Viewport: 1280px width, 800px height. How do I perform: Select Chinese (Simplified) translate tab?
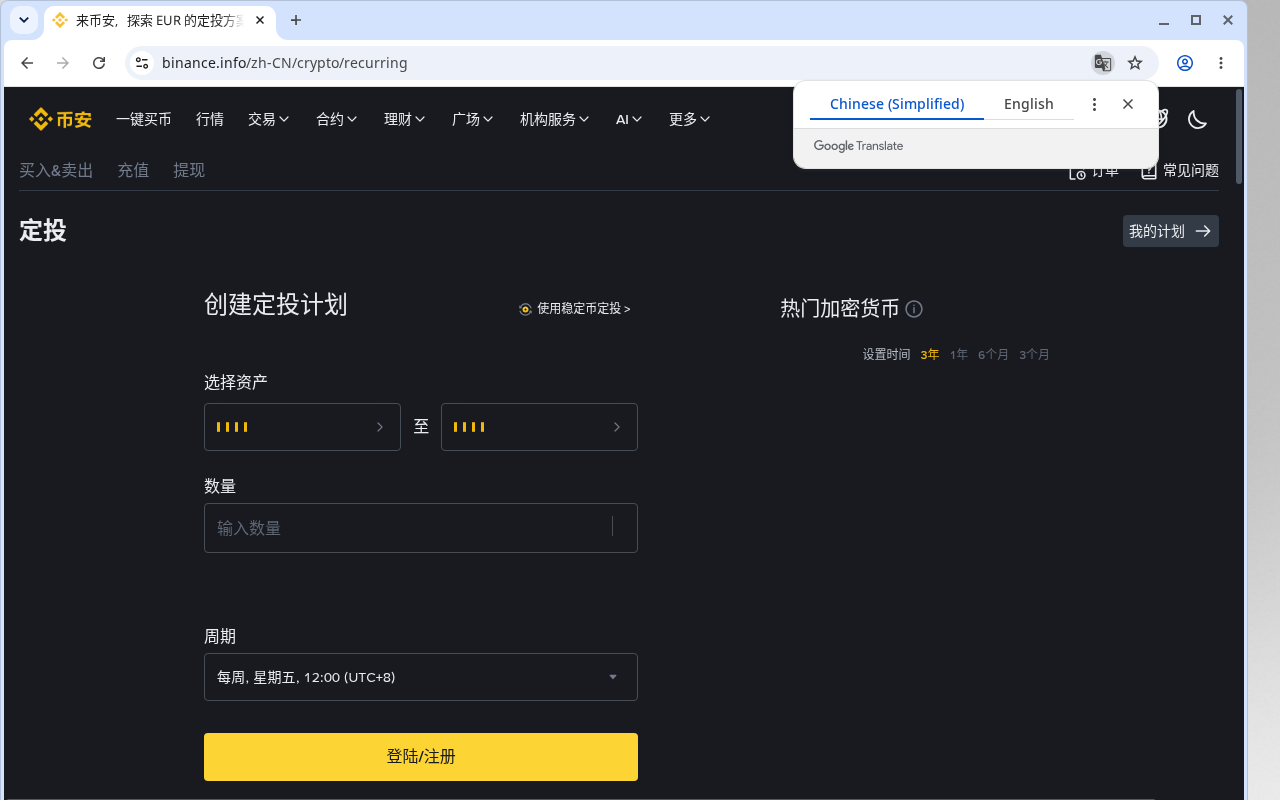(x=897, y=104)
